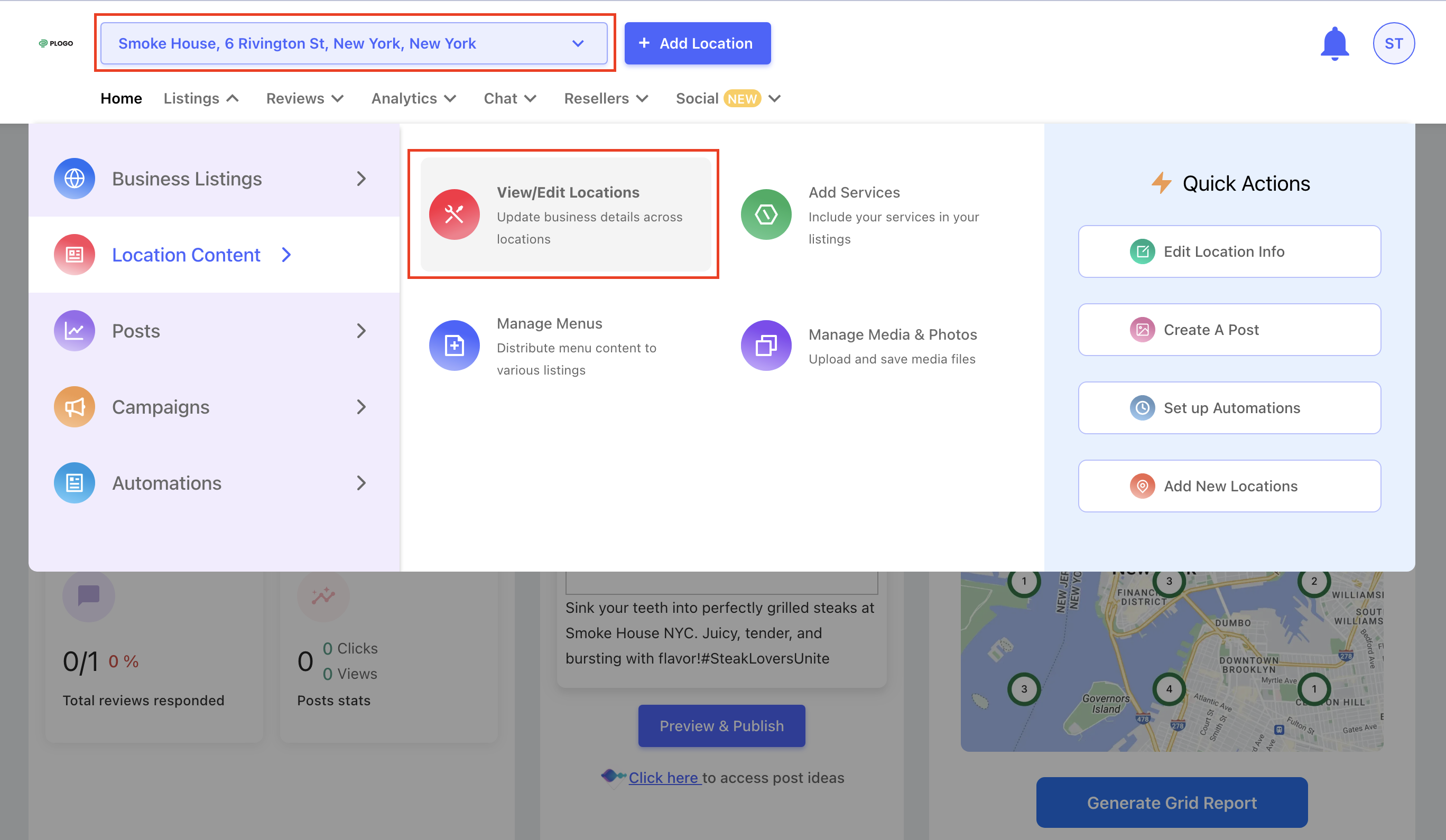Expand the Posts submenu chevron

pyautogui.click(x=361, y=331)
